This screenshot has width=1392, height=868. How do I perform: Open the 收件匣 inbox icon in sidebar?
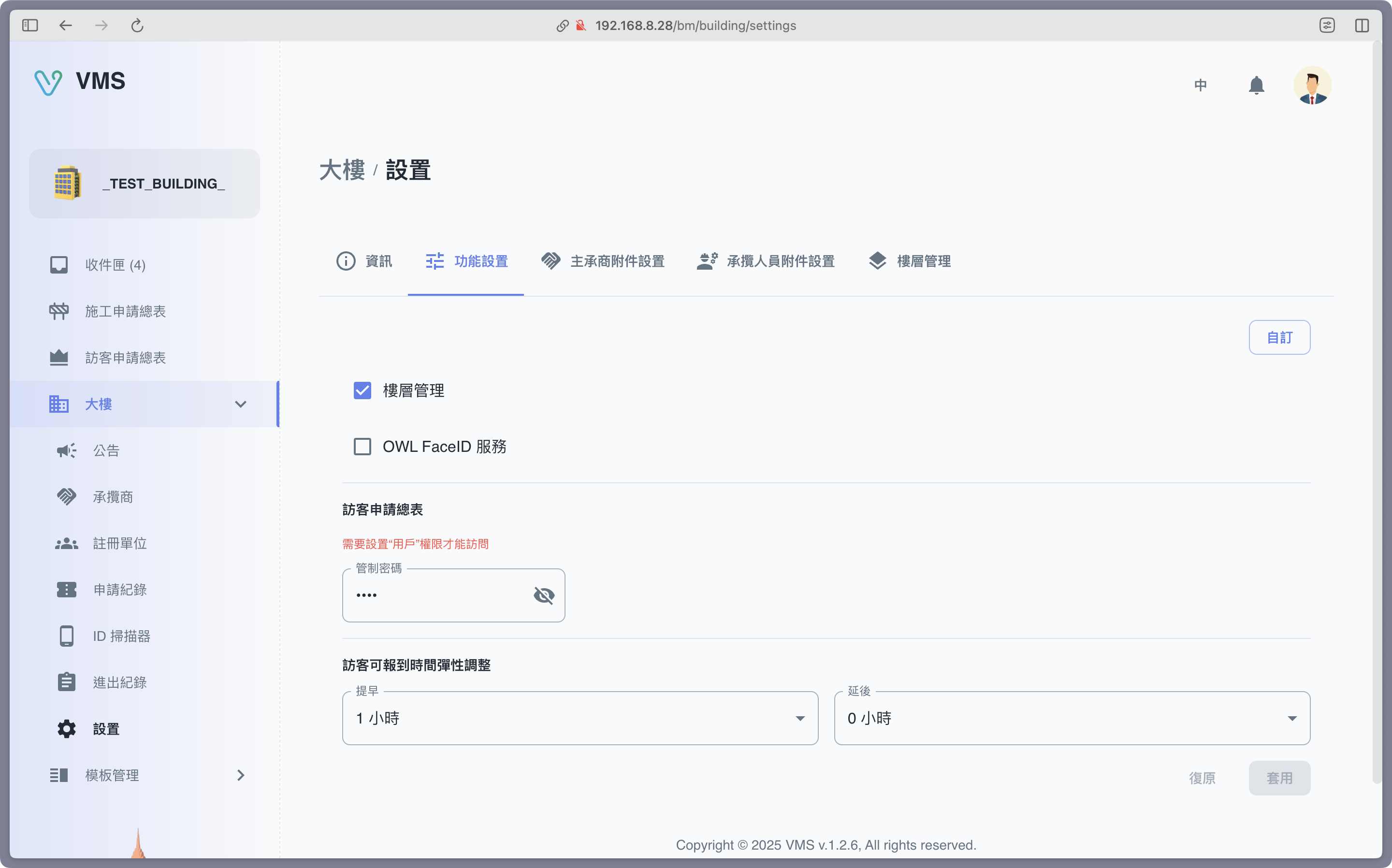(58, 265)
